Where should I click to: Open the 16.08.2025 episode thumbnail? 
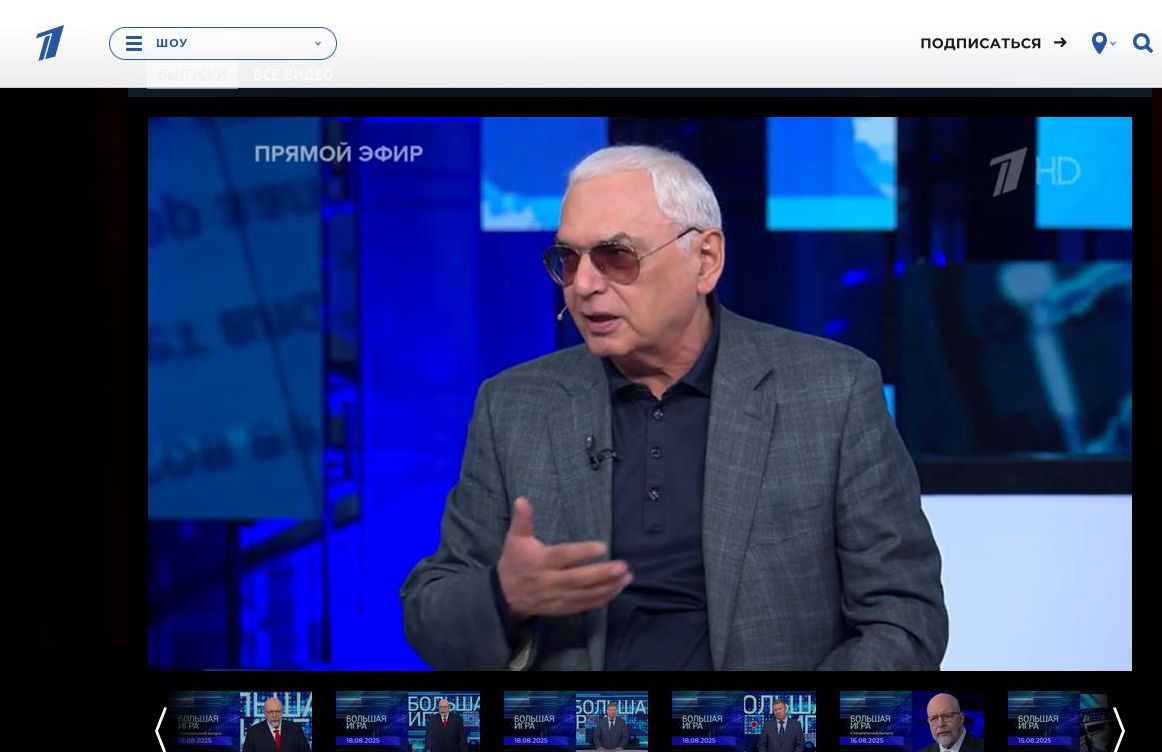point(912,721)
